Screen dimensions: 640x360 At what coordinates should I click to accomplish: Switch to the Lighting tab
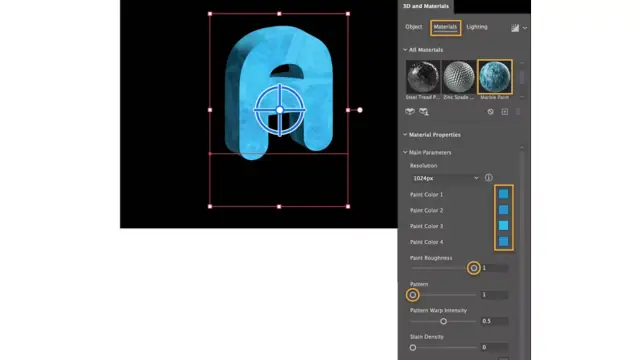pyautogui.click(x=477, y=27)
